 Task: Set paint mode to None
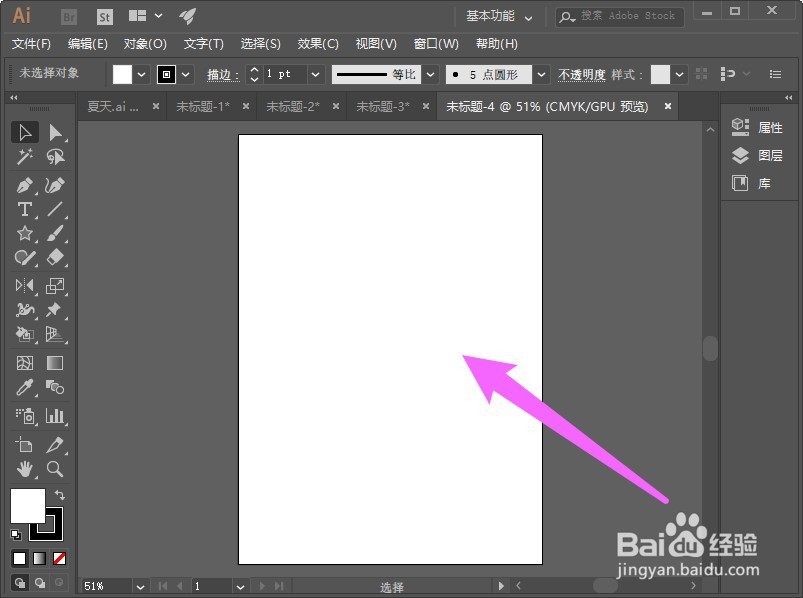[59, 558]
